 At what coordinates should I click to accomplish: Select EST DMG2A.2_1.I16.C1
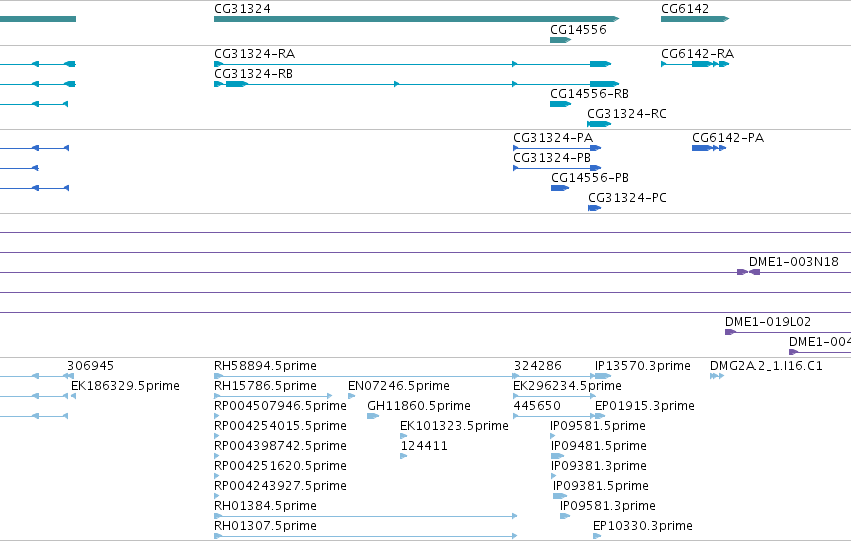click(x=717, y=376)
